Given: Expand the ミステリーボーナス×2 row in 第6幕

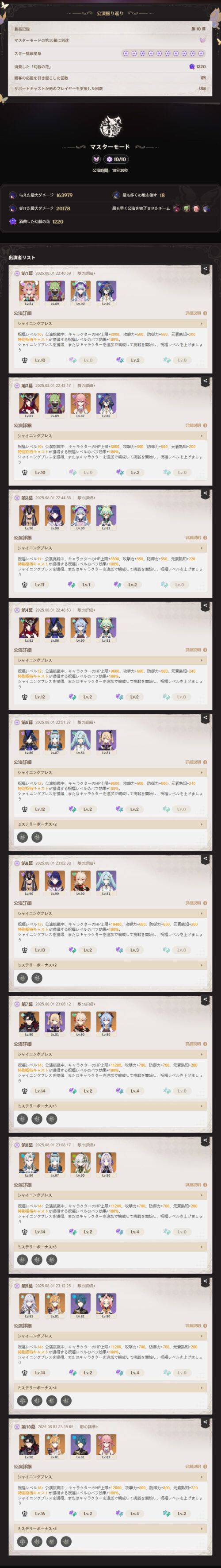Looking at the screenshot, I should (x=110, y=965).
